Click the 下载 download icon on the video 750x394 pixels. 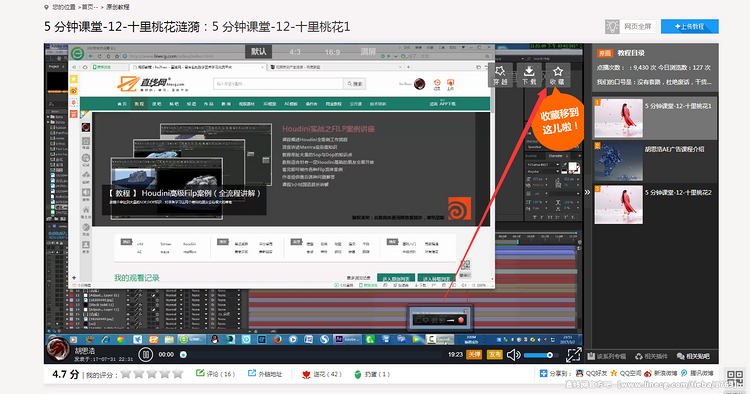[x=529, y=75]
